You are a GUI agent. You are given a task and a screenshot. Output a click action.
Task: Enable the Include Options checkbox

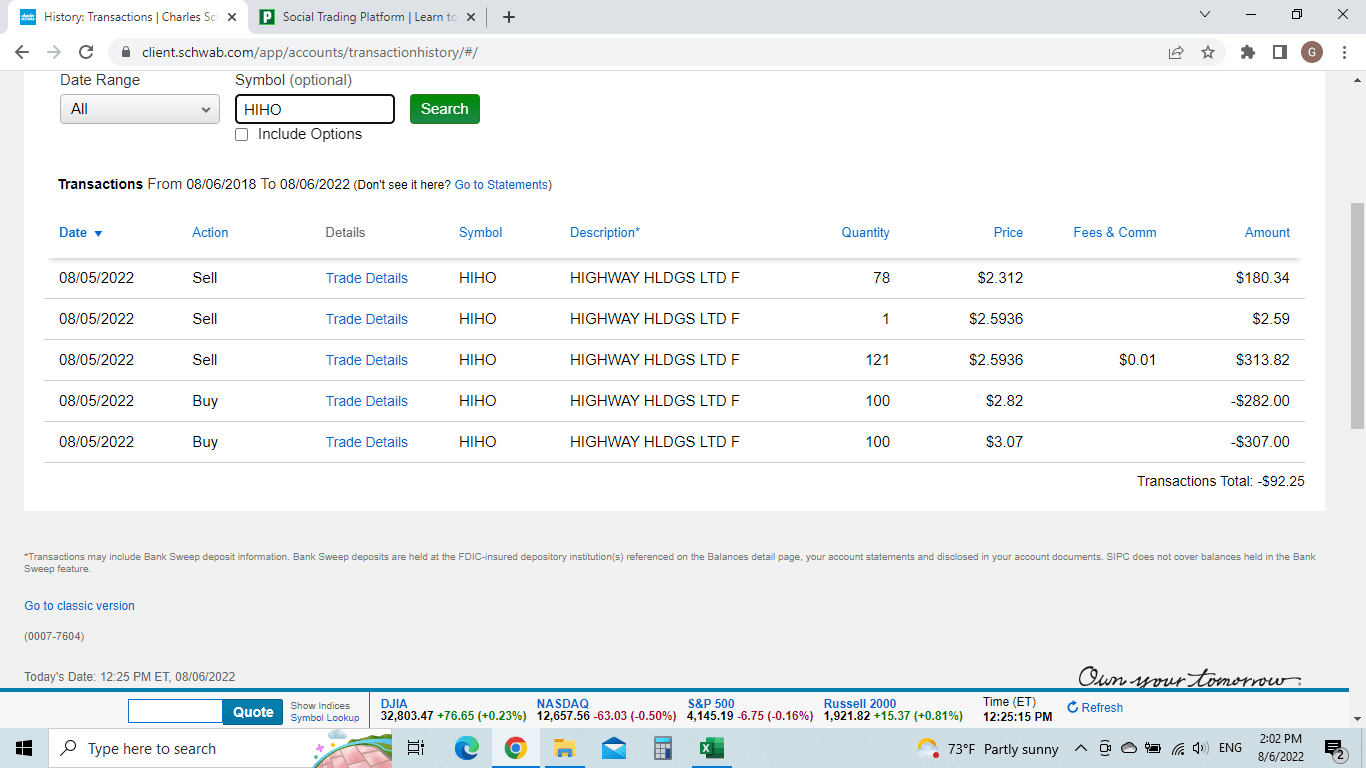point(241,134)
